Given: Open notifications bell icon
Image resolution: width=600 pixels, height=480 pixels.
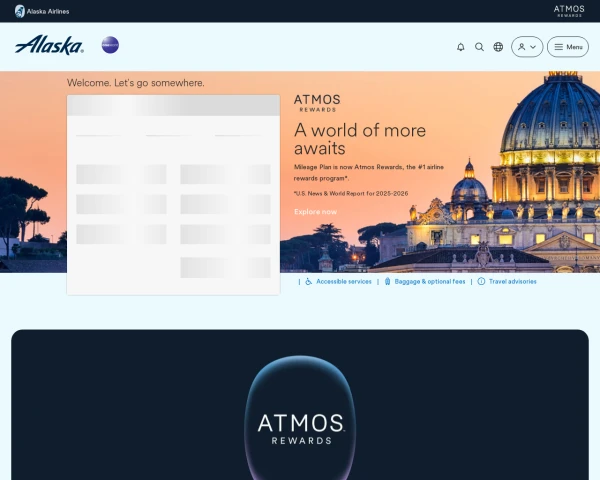Looking at the screenshot, I should tap(461, 47).
